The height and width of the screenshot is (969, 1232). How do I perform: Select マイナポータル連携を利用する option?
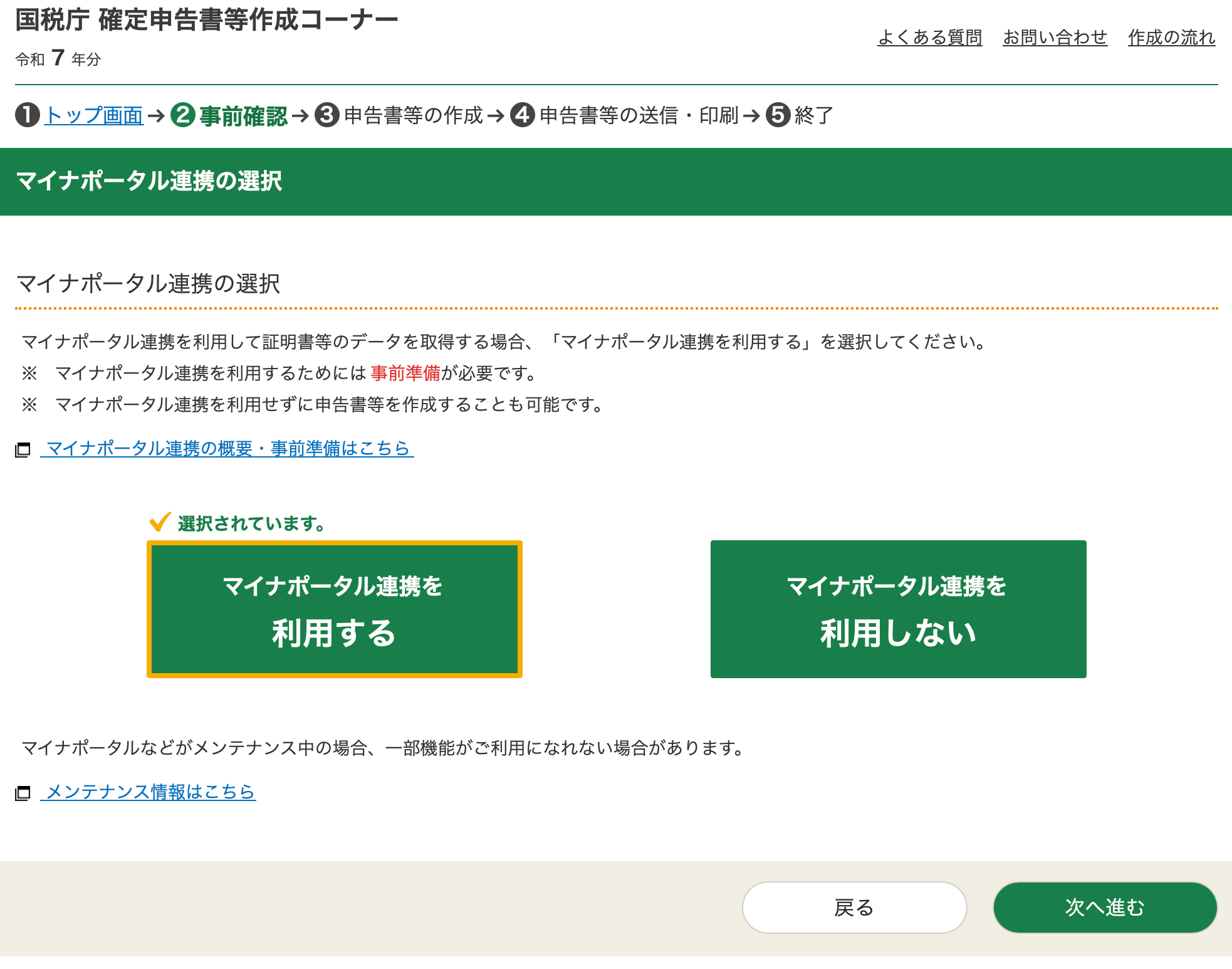click(335, 609)
